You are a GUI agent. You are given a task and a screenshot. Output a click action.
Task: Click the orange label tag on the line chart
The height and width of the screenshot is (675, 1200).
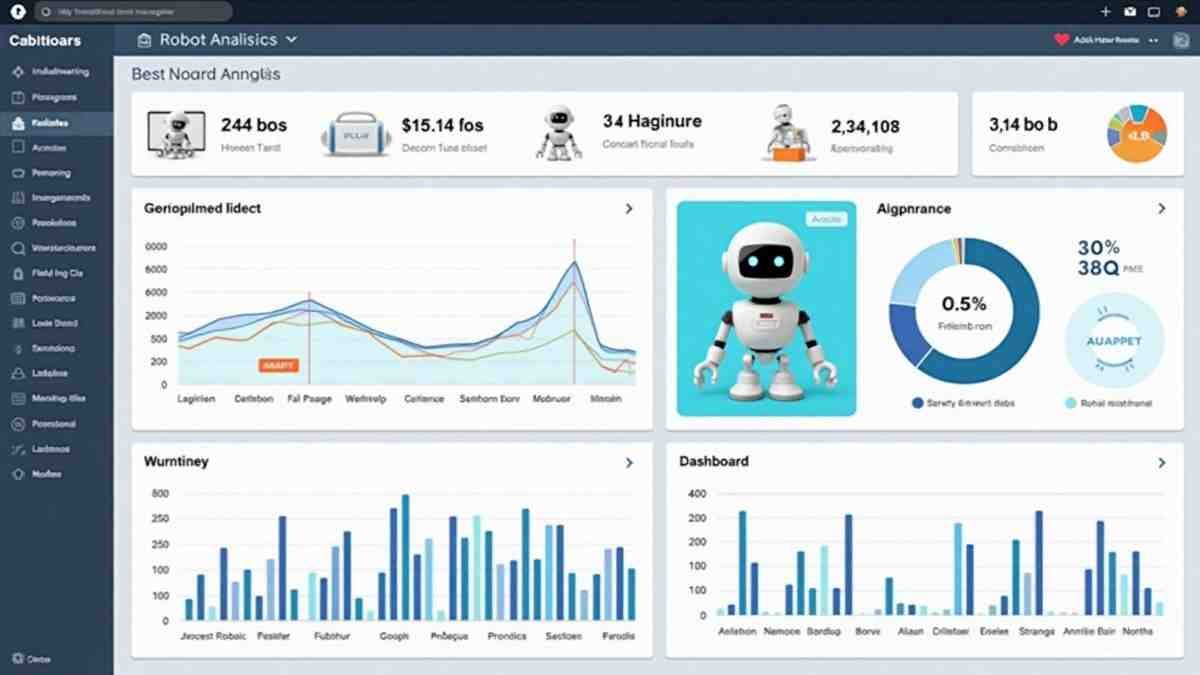click(277, 366)
